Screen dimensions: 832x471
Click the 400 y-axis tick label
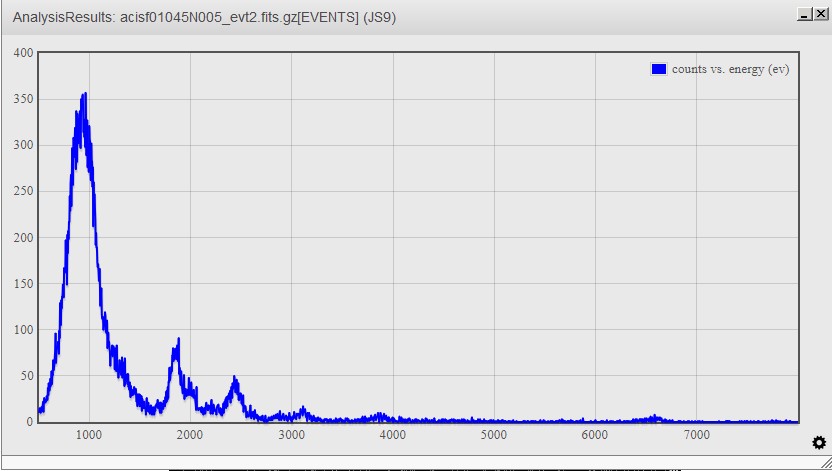point(22,53)
